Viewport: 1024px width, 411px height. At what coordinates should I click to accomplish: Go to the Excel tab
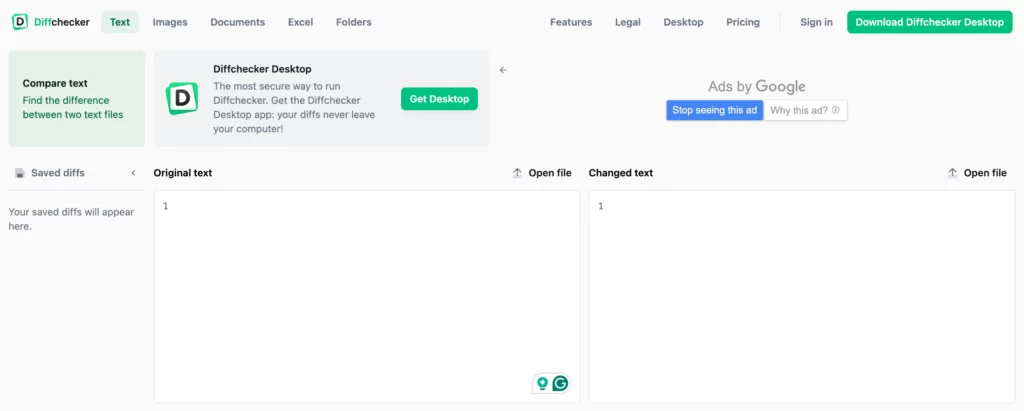[300, 22]
